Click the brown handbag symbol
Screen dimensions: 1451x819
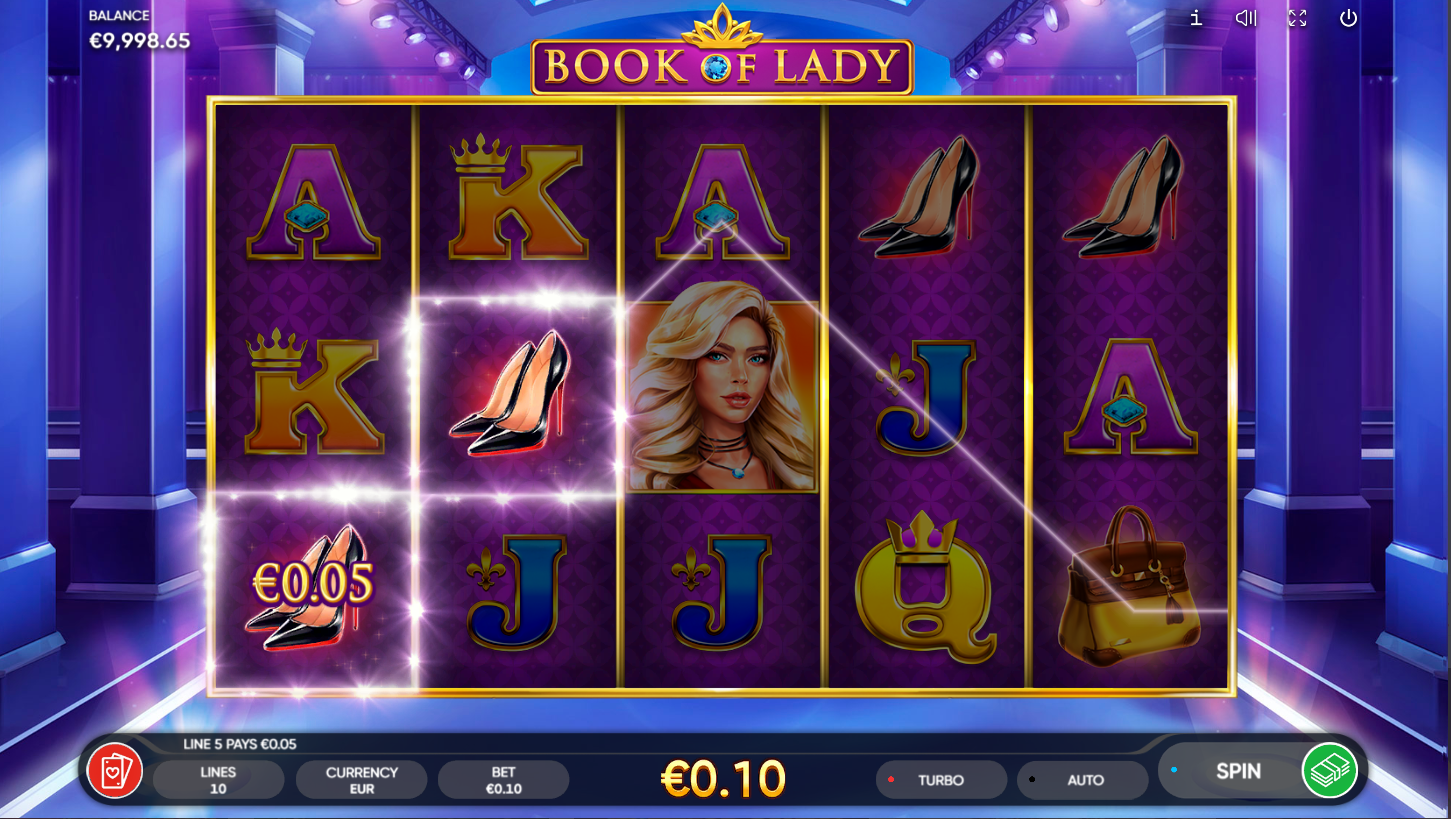(x=1128, y=584)
